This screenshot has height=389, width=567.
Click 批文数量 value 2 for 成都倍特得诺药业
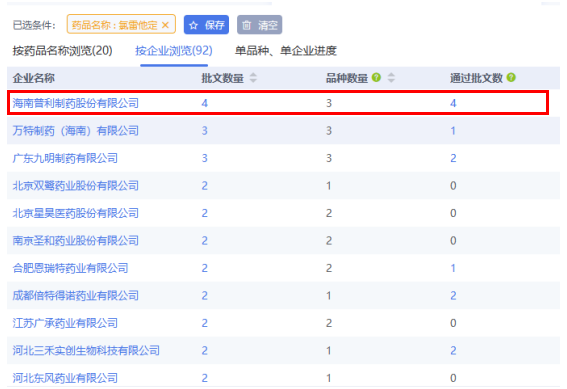click(x=205, y=296)
